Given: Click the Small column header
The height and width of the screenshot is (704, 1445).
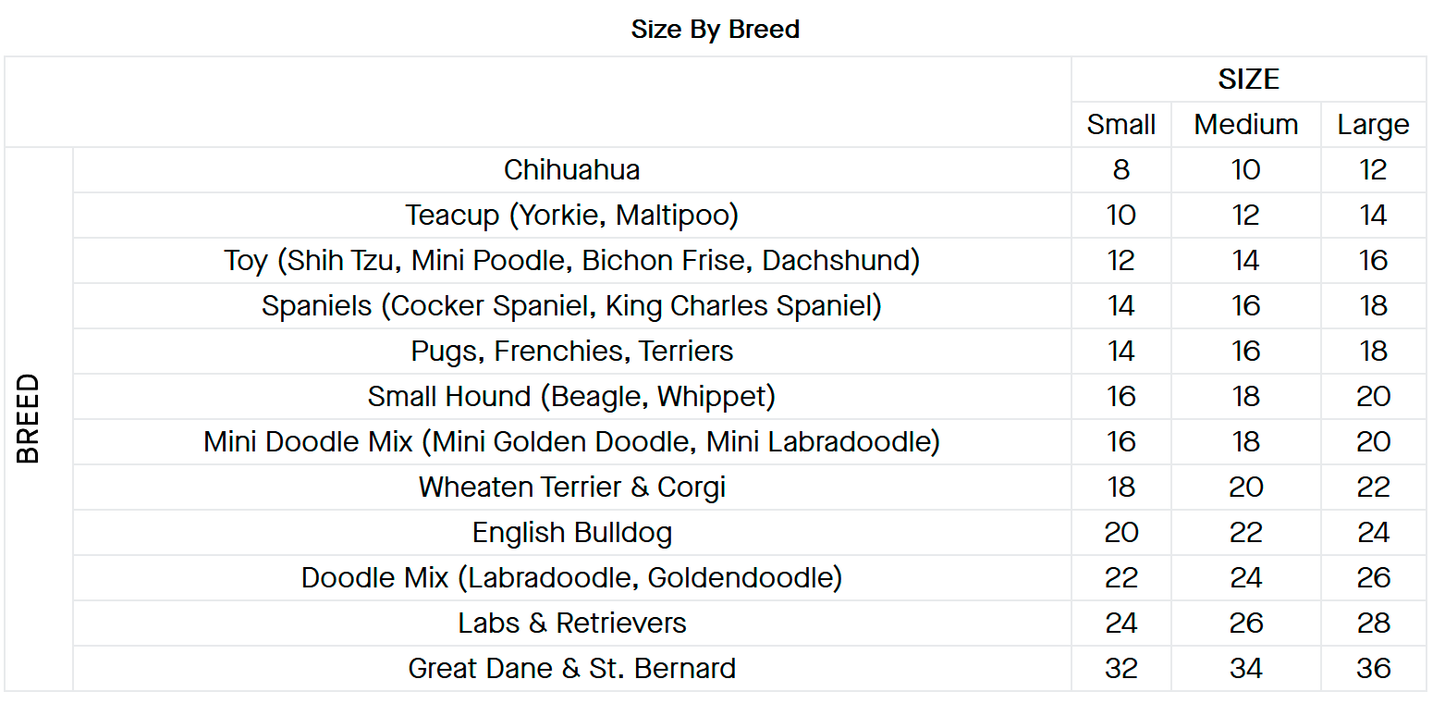Looking at the screenshot, I should 1121,125.
